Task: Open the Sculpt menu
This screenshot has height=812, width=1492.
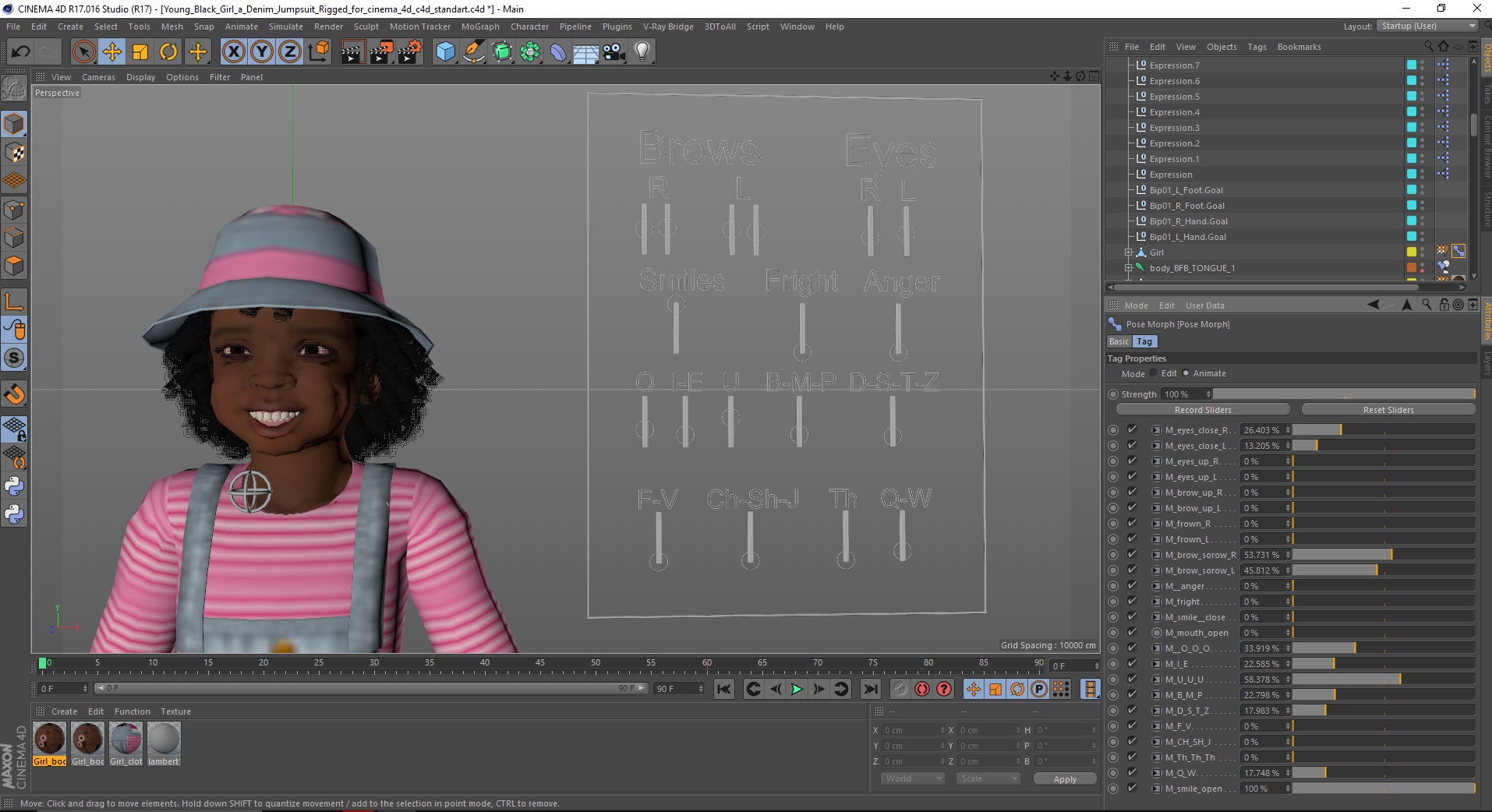Action: point(366,26)
